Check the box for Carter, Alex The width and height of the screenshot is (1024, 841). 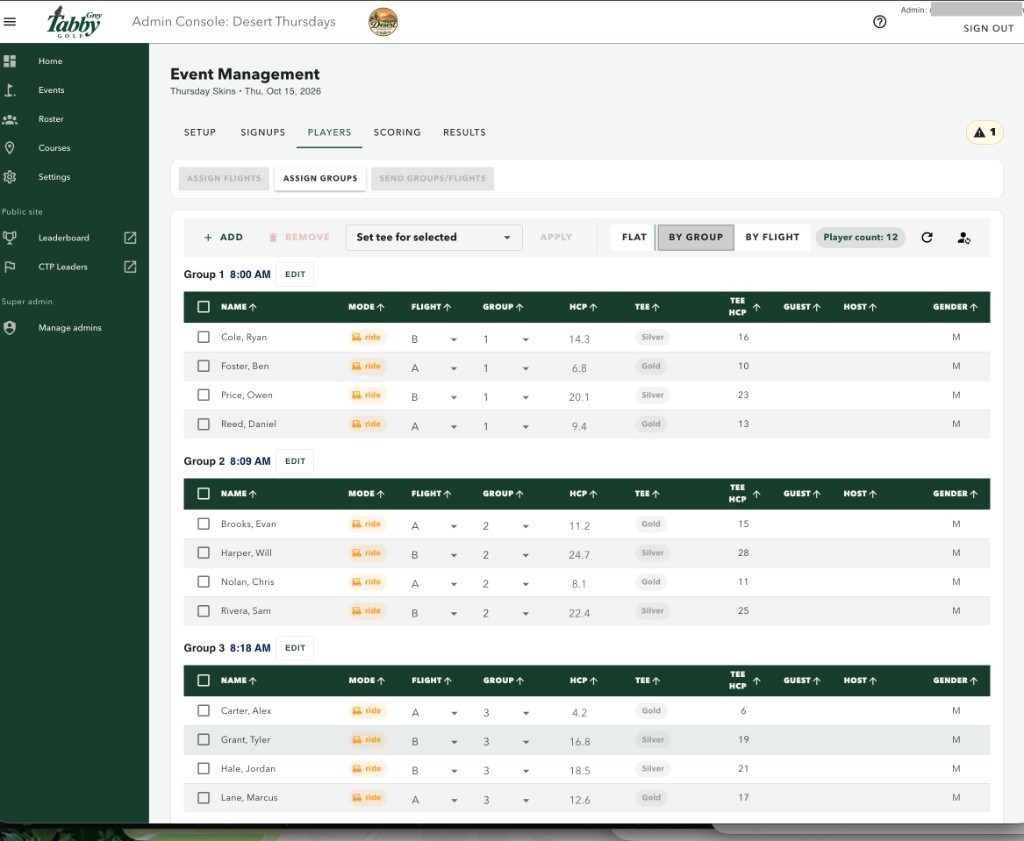pyautogui.click(x=204, y=710)
